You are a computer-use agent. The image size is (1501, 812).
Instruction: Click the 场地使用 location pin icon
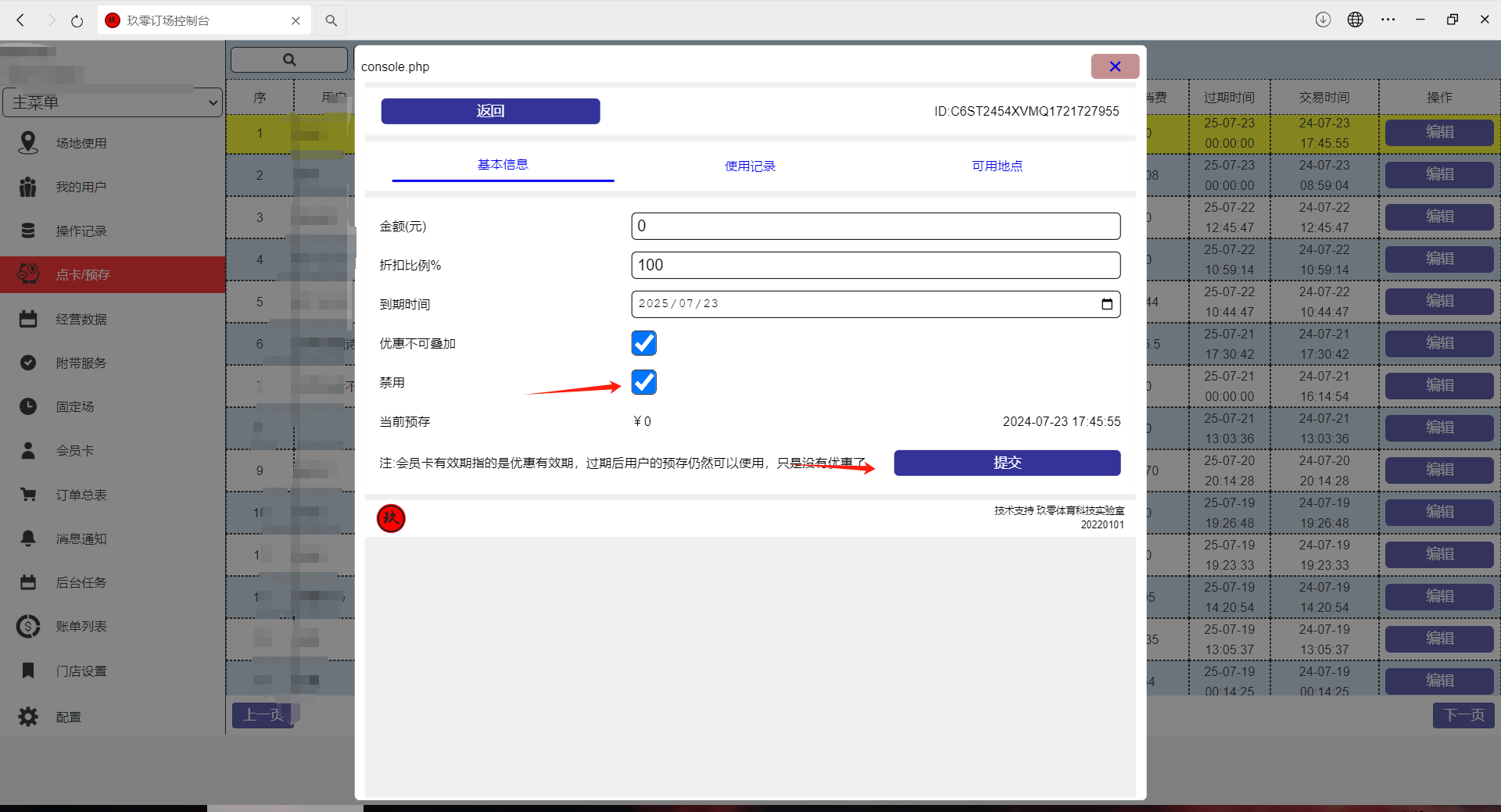pos(28,143)
